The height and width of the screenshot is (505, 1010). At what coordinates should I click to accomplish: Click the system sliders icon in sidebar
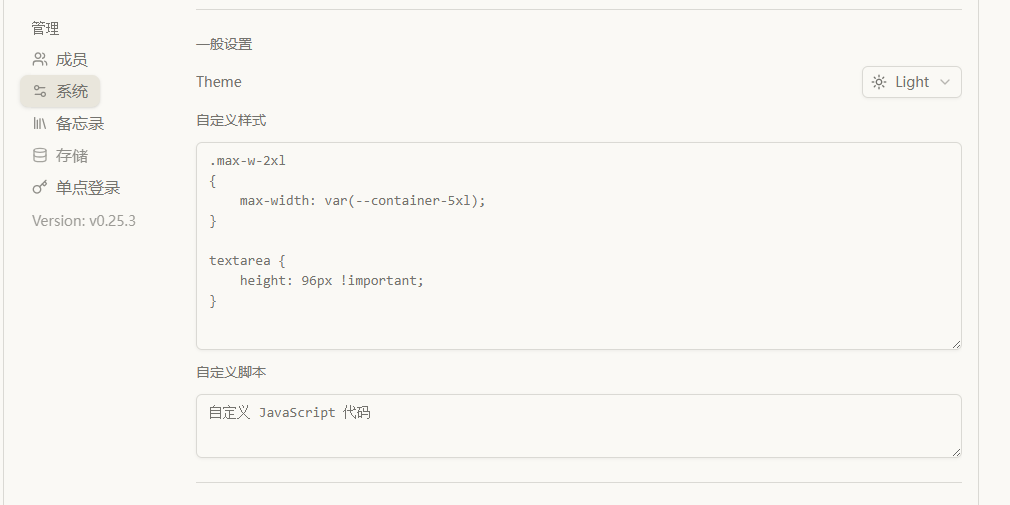coord(40,92)
